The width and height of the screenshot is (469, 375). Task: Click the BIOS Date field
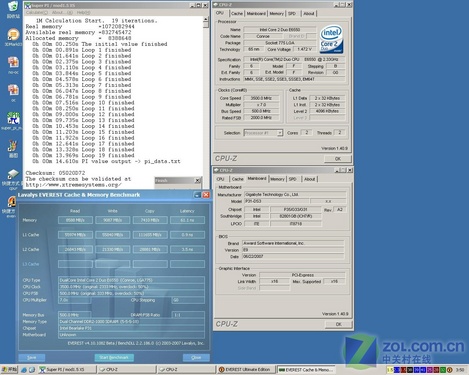[x=293, y=256]
